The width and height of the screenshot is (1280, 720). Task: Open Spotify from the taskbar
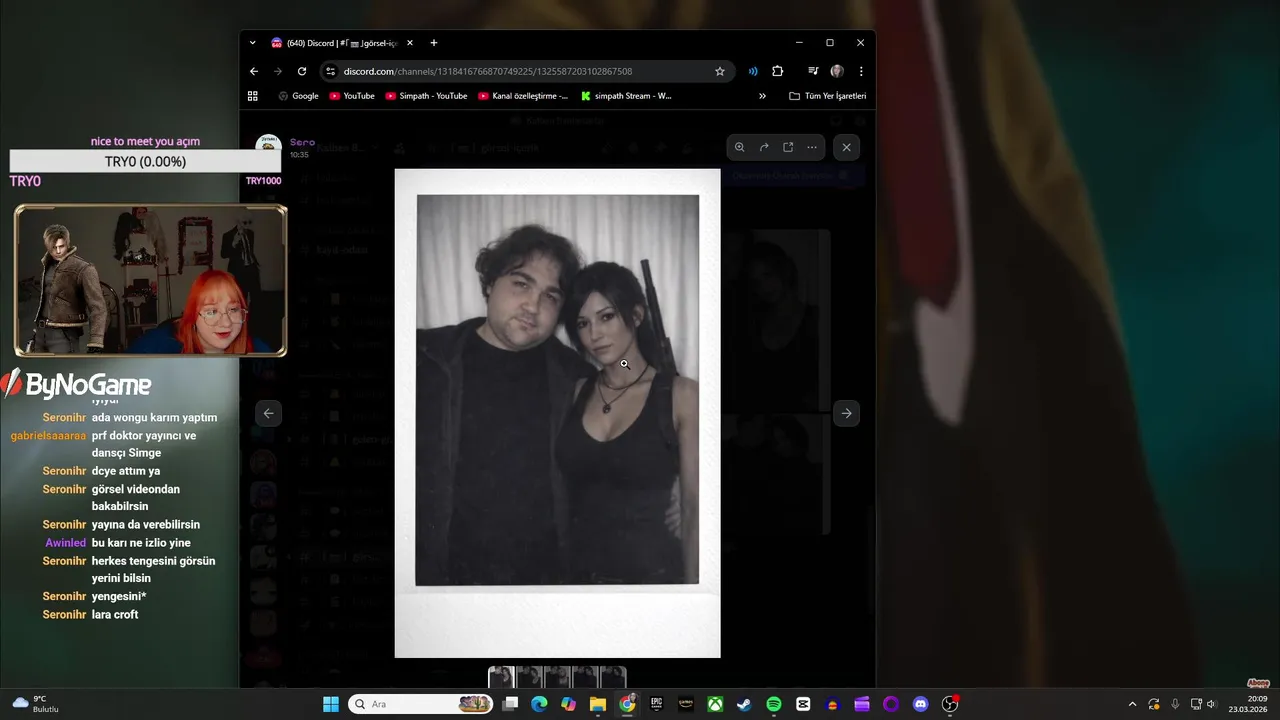774,704
